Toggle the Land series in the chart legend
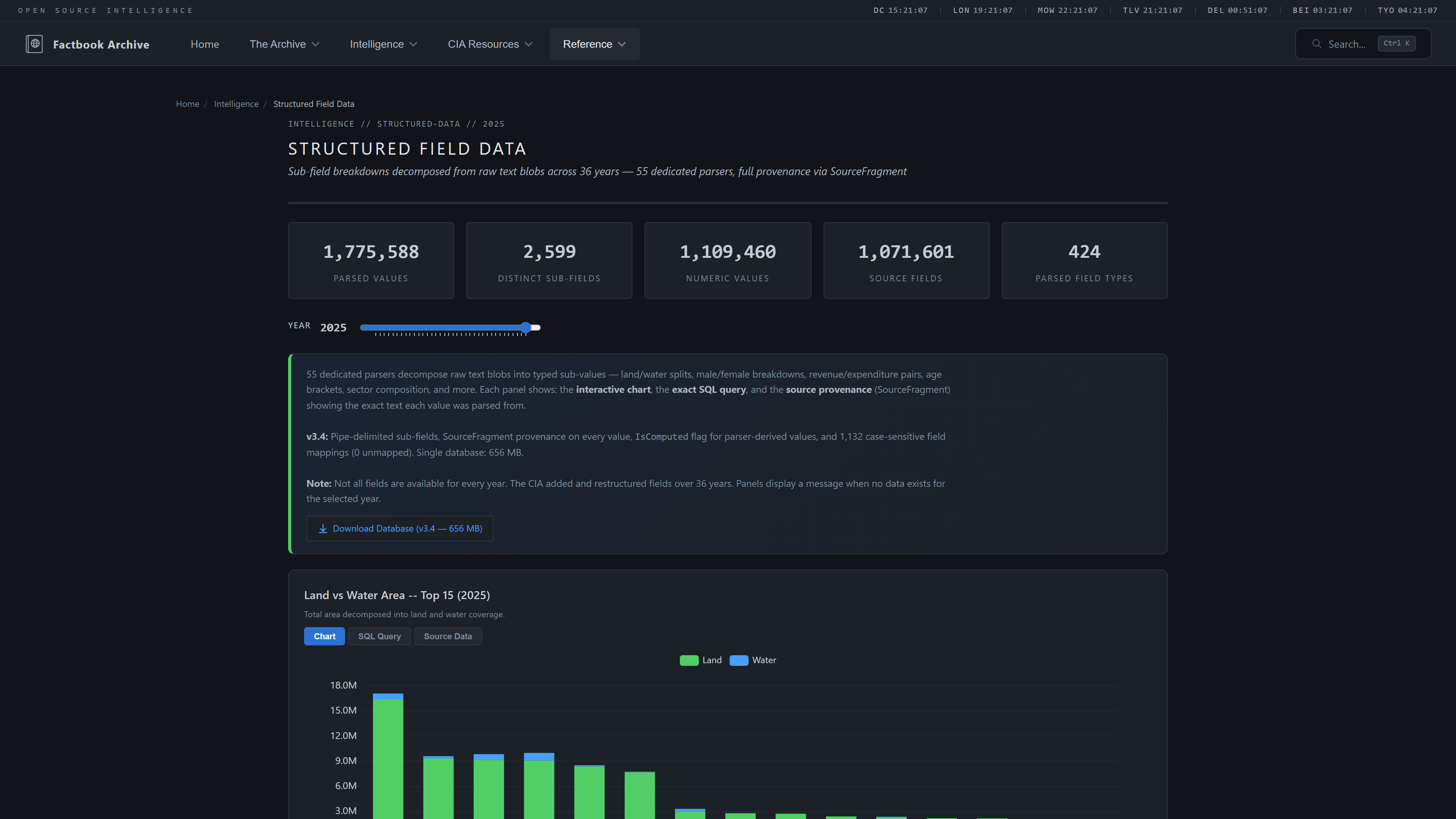 click(701, 660)
